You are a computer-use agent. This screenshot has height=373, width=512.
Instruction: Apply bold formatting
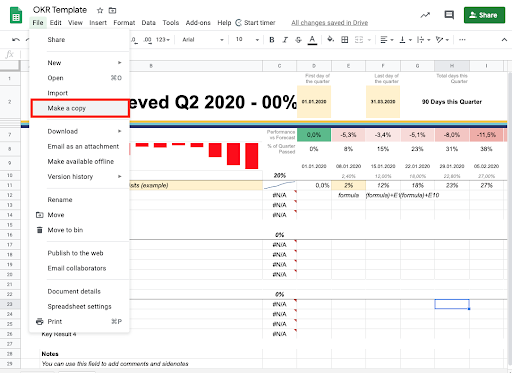pos(272,40)
